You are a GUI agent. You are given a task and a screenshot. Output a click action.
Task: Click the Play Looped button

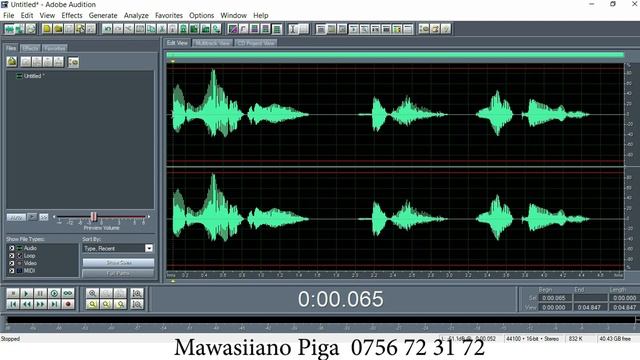pos(68,293)
